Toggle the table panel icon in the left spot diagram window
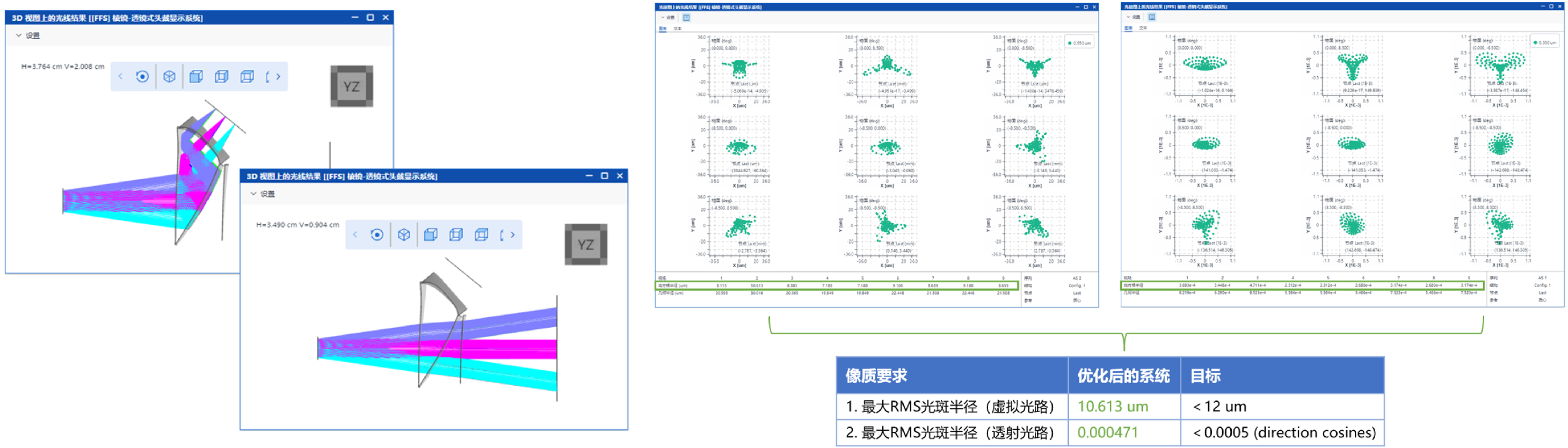 [x=686, y=18]
